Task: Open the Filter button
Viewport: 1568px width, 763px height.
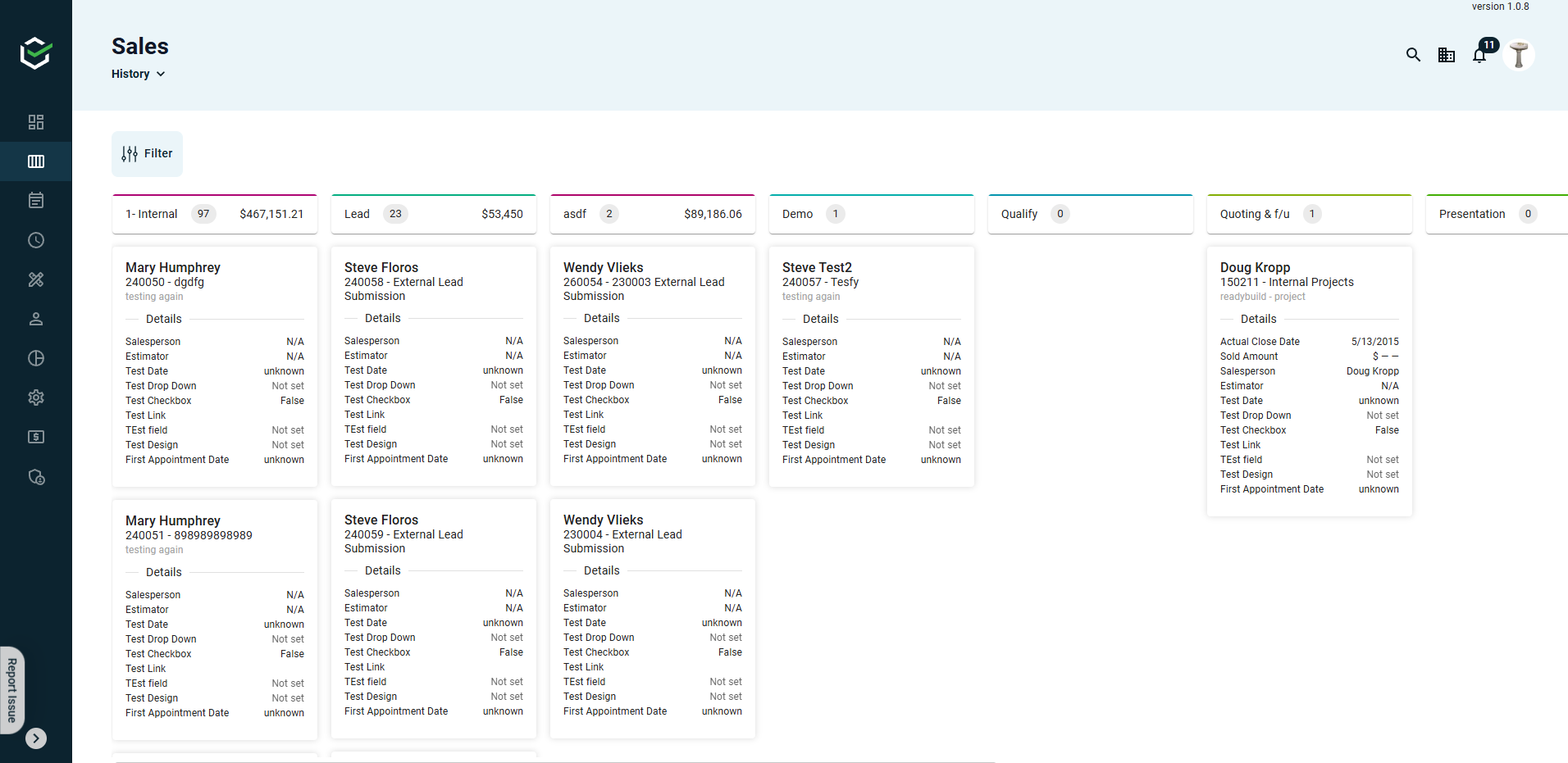Action: point(148,154)
